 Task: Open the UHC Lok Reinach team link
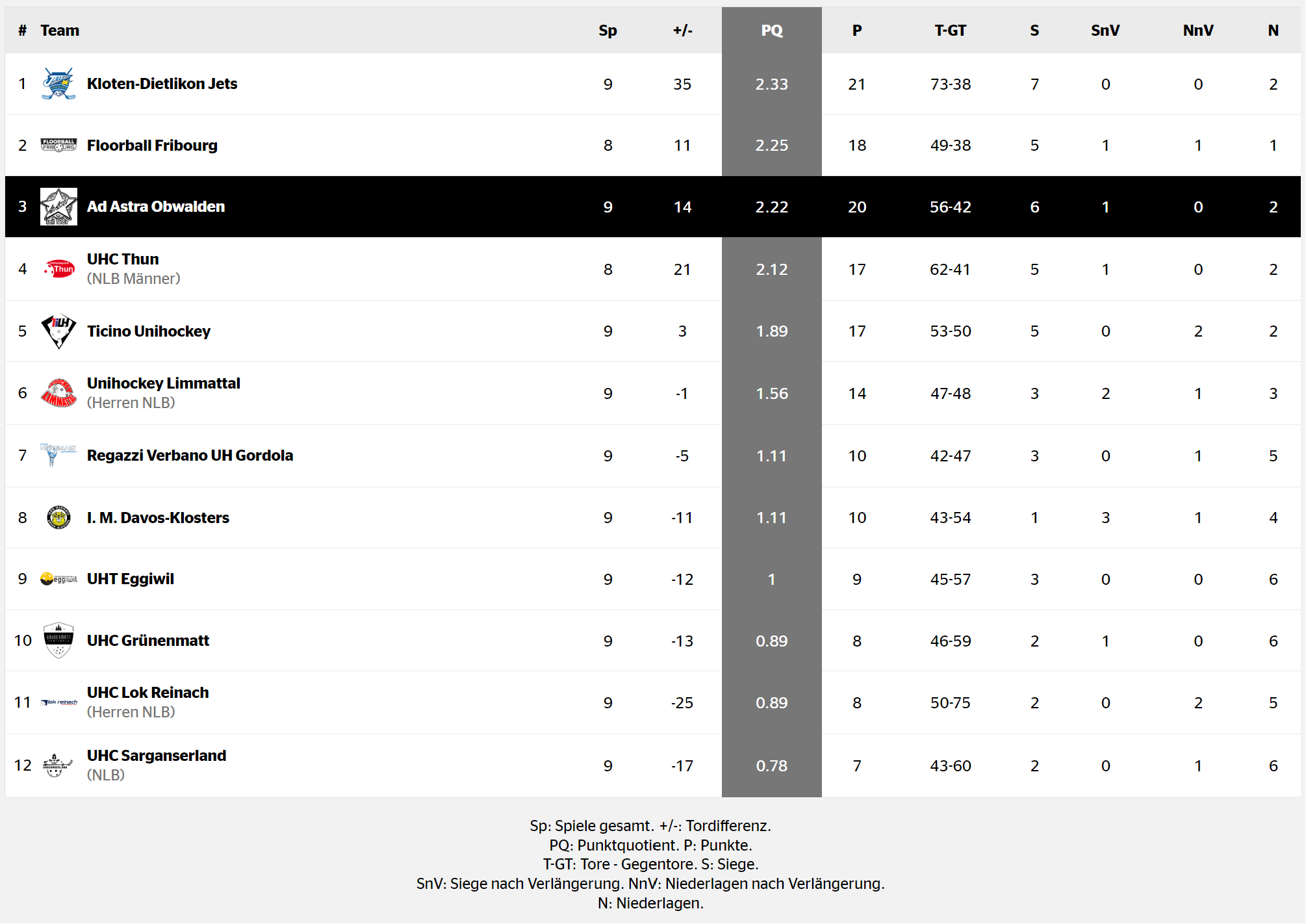(148, 693)
